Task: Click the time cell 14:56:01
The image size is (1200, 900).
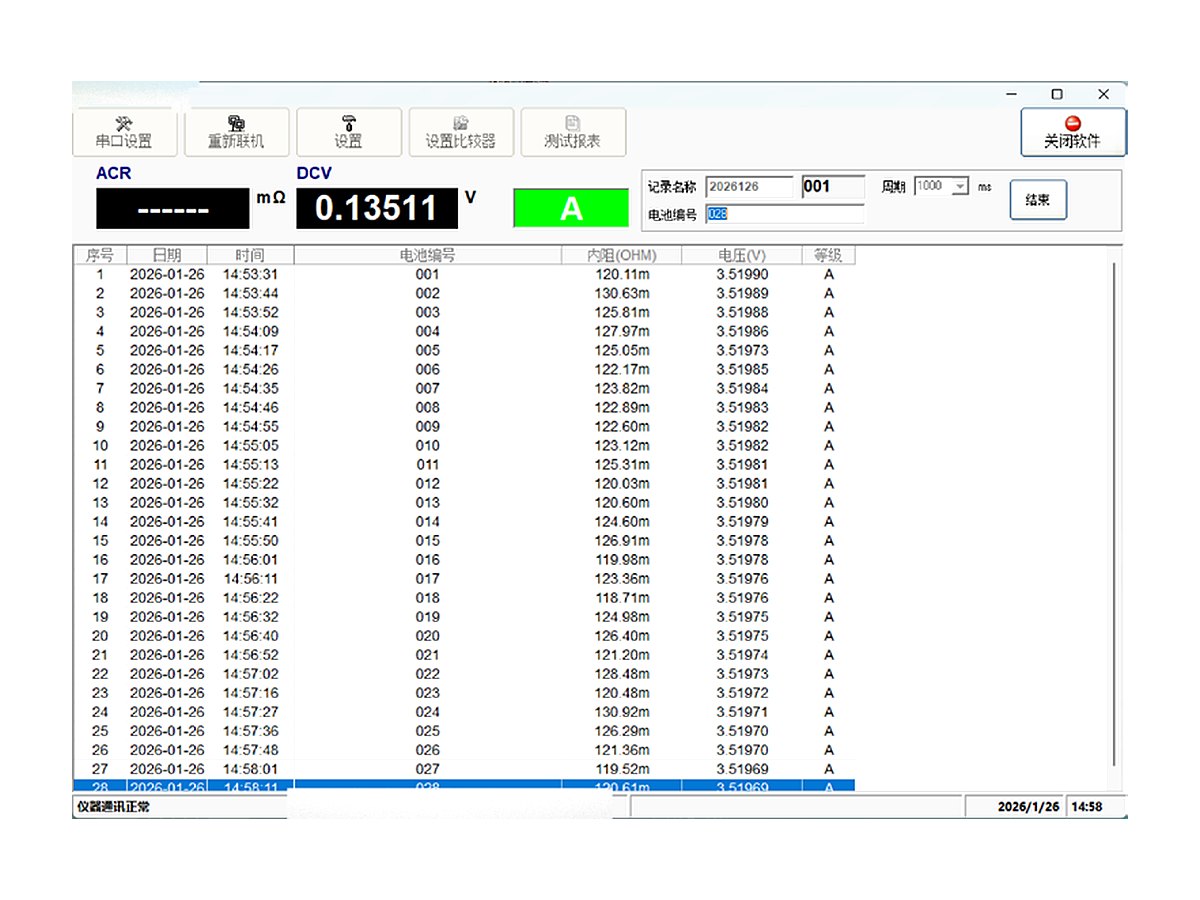Action: [x=250, y=559]
